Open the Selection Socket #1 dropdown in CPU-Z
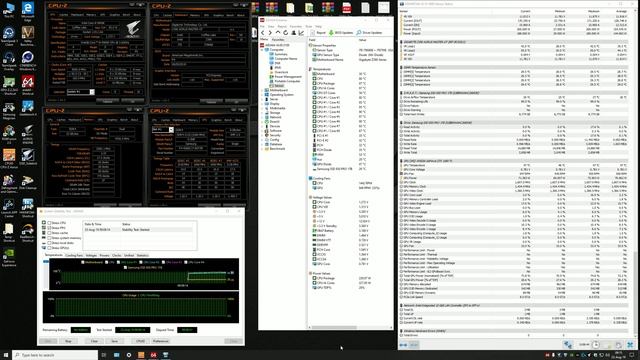The width and height of the screenshot is (640, 360). [80, 92]
